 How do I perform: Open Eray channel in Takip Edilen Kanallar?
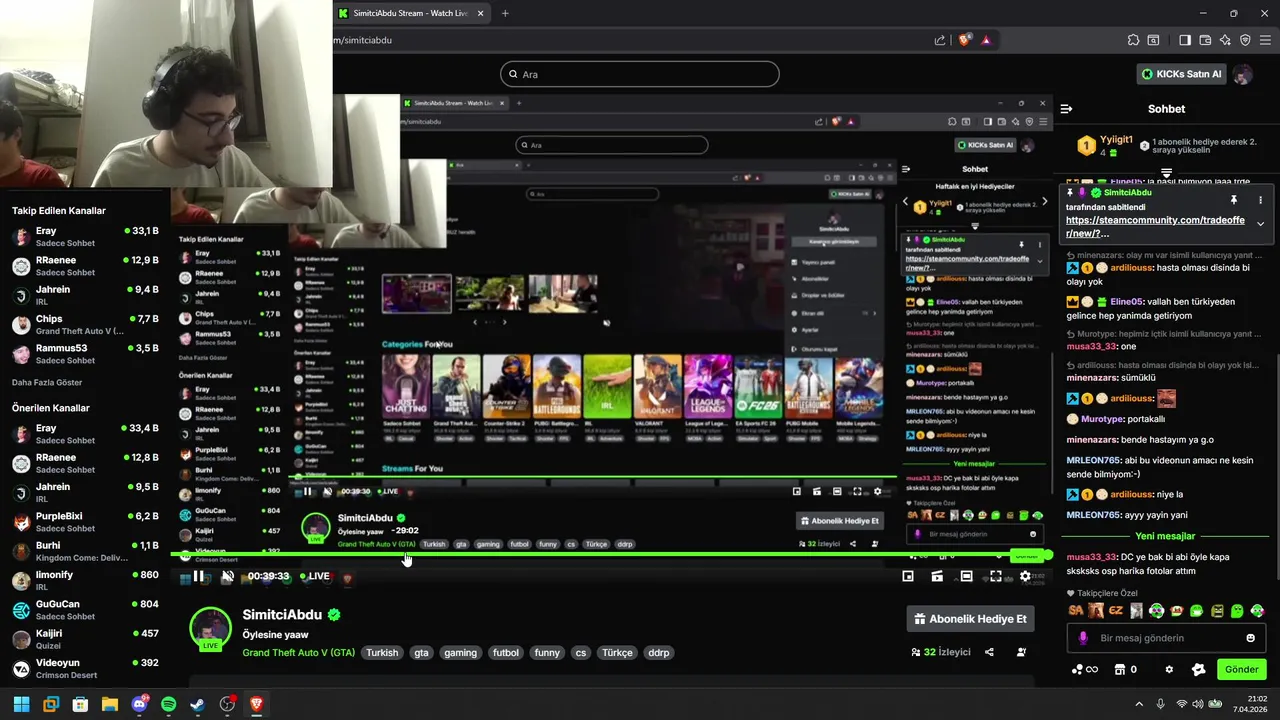click(85, 236)
